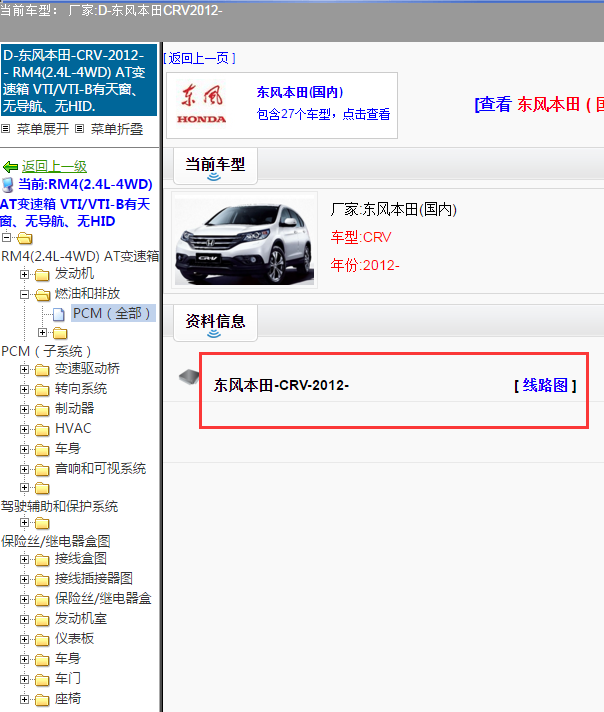This screenshot has width=604, height=712.
Task: Expand the 音响和可视系统 tree node
Action: 25,469
